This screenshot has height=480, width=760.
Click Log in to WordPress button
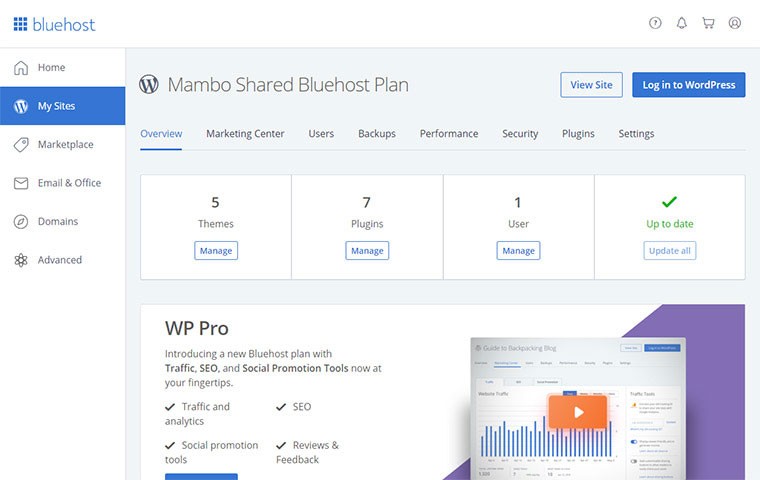click(688, 85)
